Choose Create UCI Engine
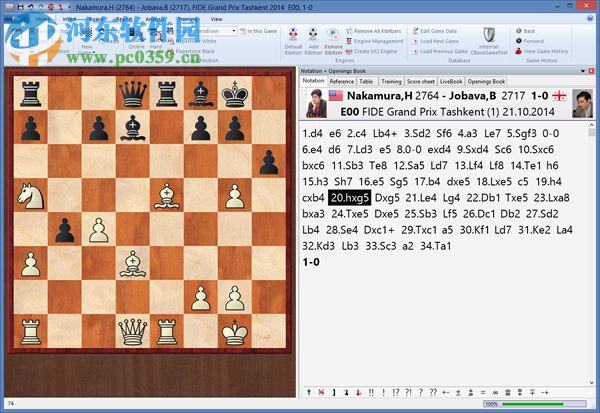The image size is (600, 413). click(x=371, y=51)
